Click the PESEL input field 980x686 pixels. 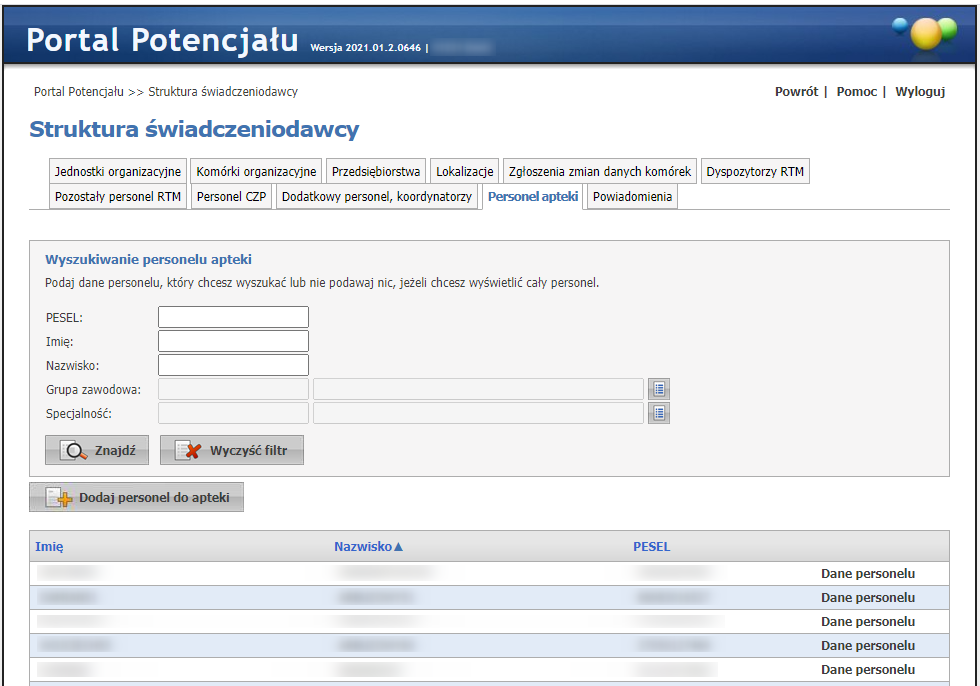coord(233,317)
